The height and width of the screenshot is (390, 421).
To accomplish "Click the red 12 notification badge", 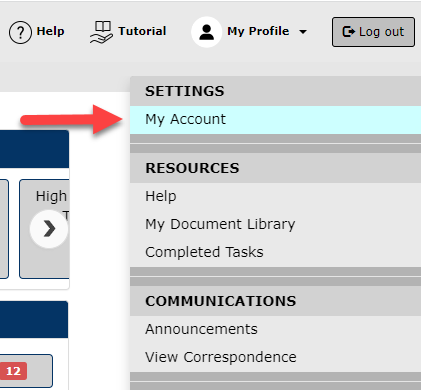I will 13,371.
